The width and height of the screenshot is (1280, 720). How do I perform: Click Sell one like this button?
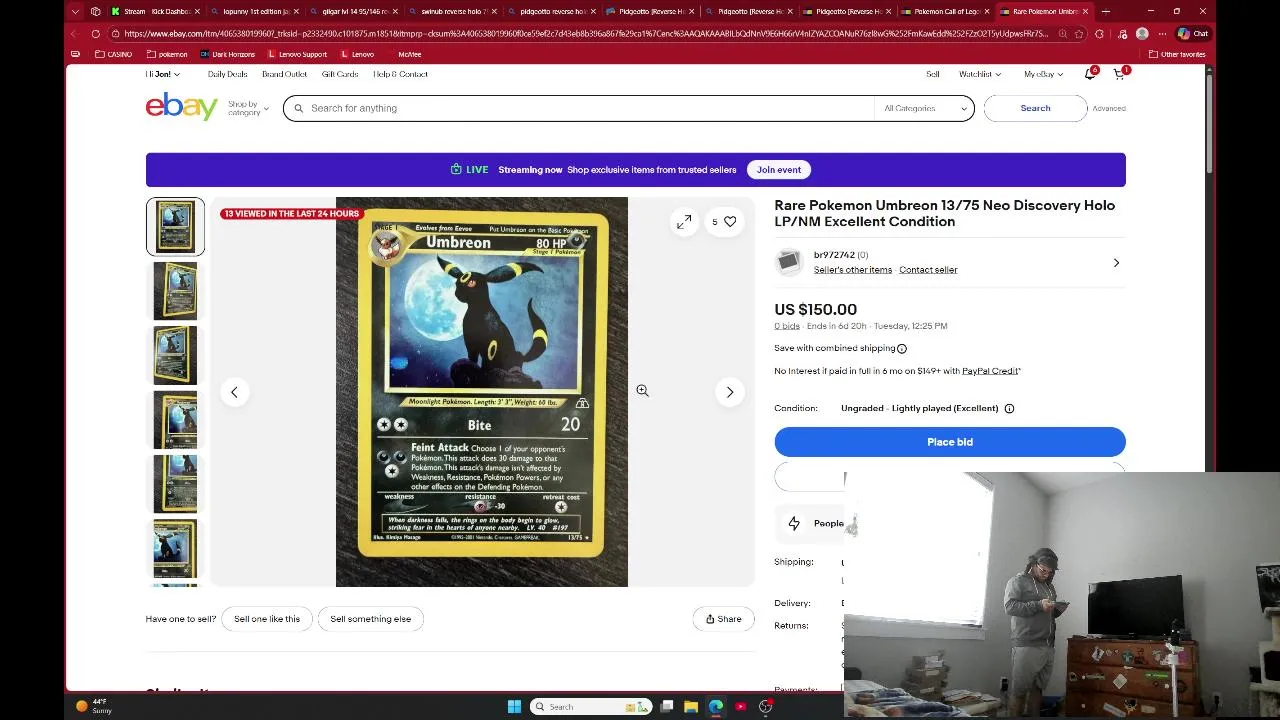267,619
